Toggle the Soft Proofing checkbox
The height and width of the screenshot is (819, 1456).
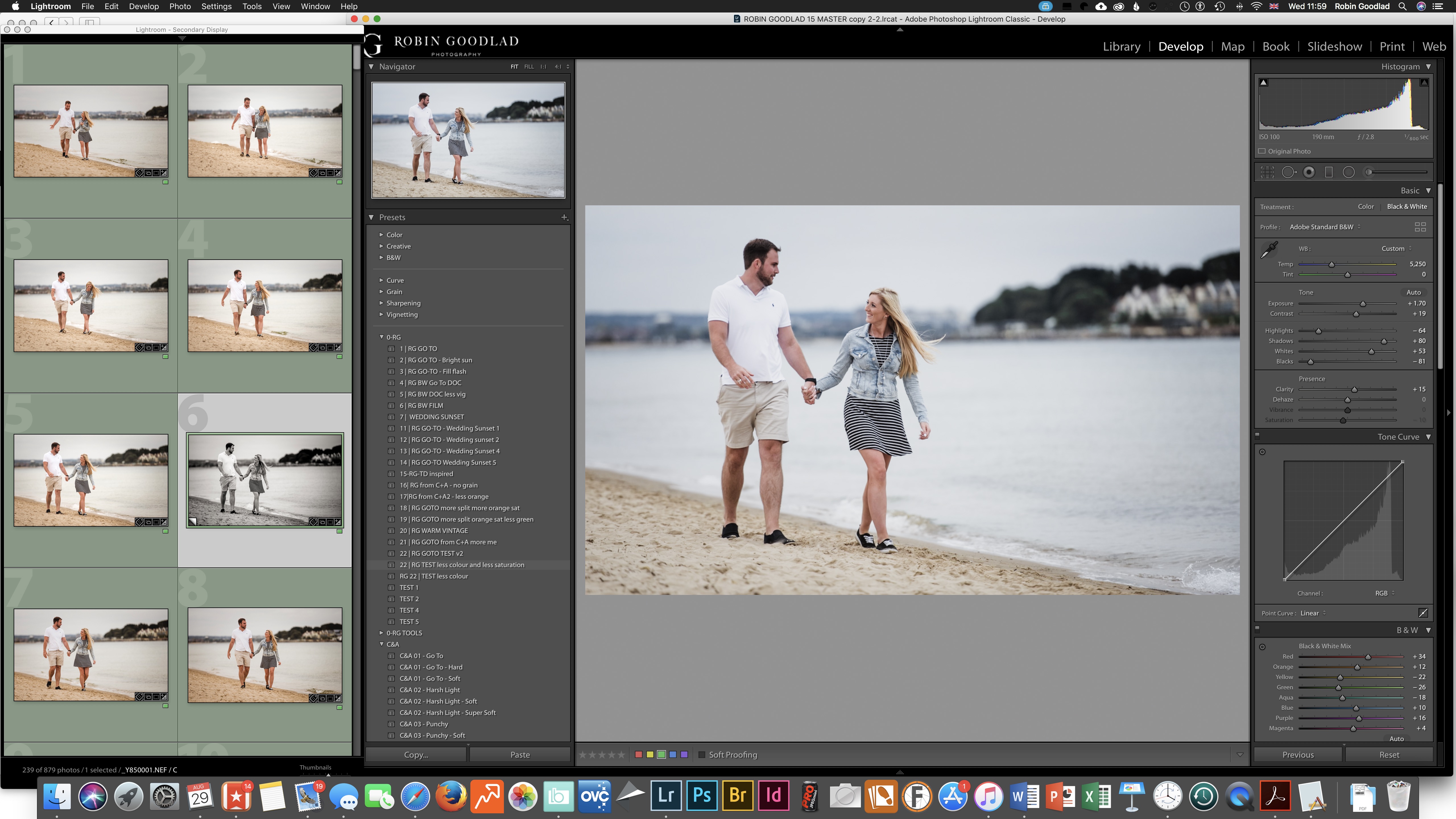coord(702,754)
